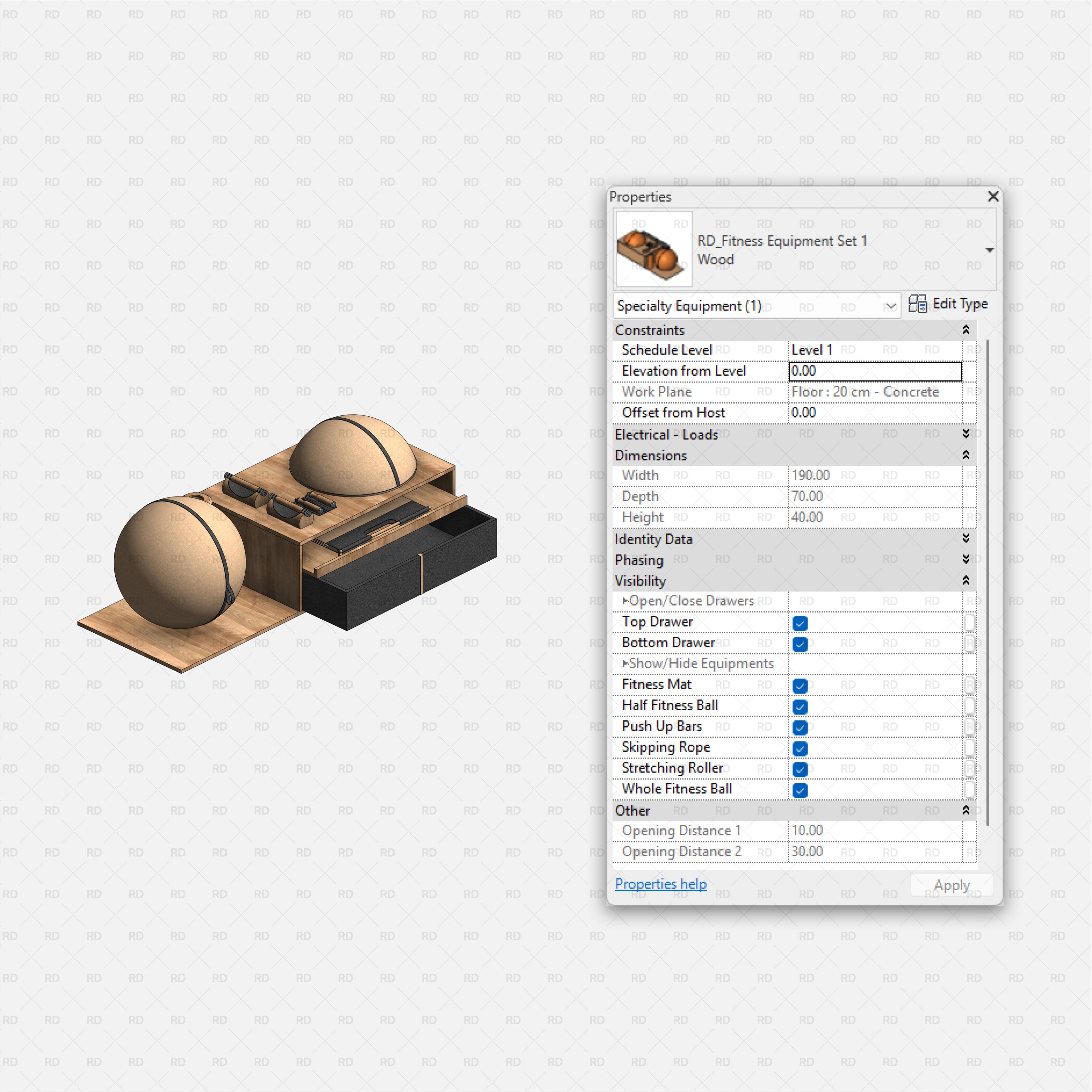Expand the Open/Close Drawers group
The width and height of the screenshot is (1092, 1092).
coord(625,601)
